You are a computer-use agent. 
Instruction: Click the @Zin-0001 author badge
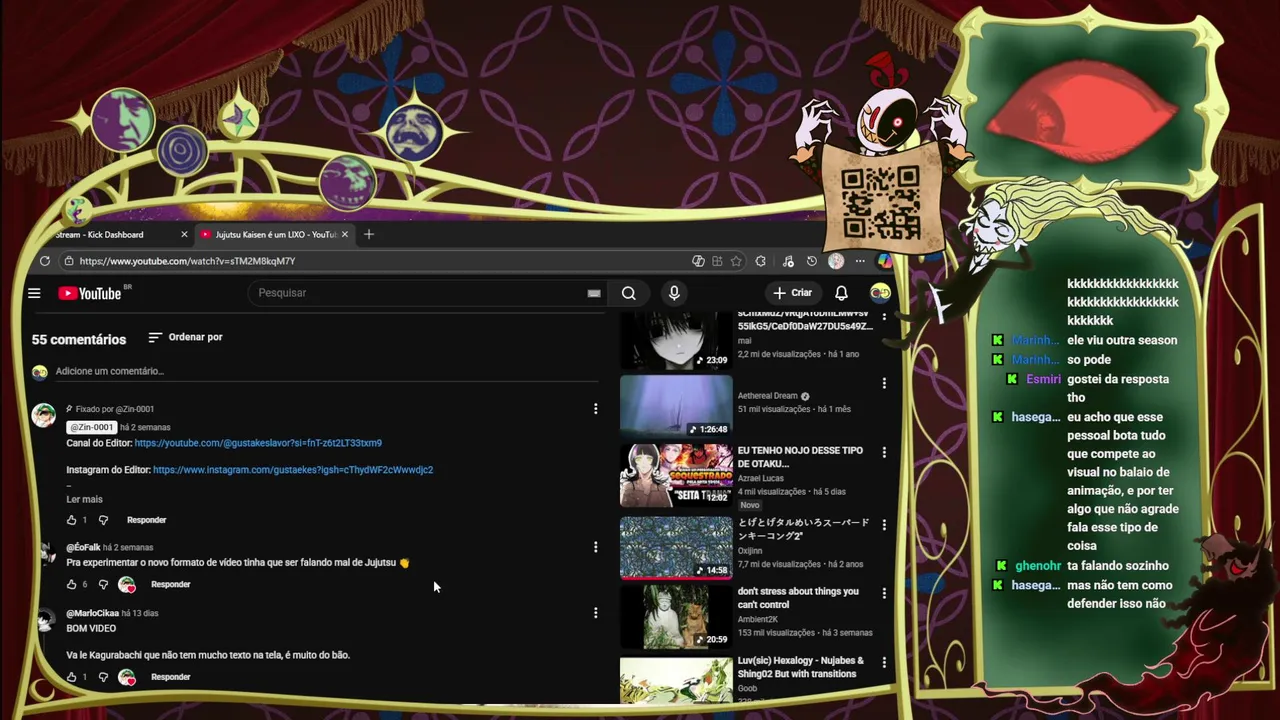(91, 427)
